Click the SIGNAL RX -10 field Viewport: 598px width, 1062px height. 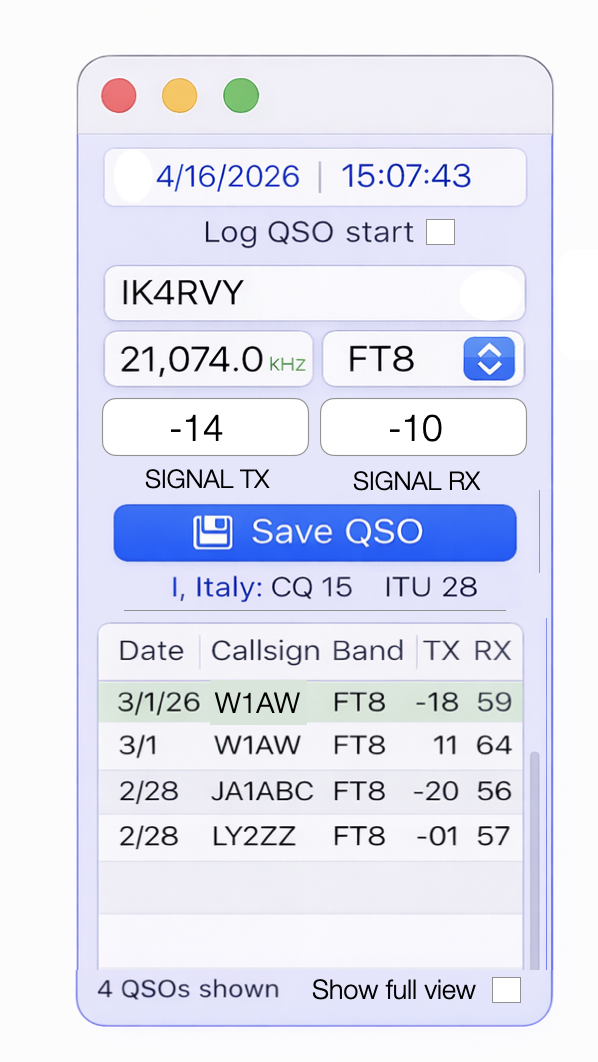point(423,427)
